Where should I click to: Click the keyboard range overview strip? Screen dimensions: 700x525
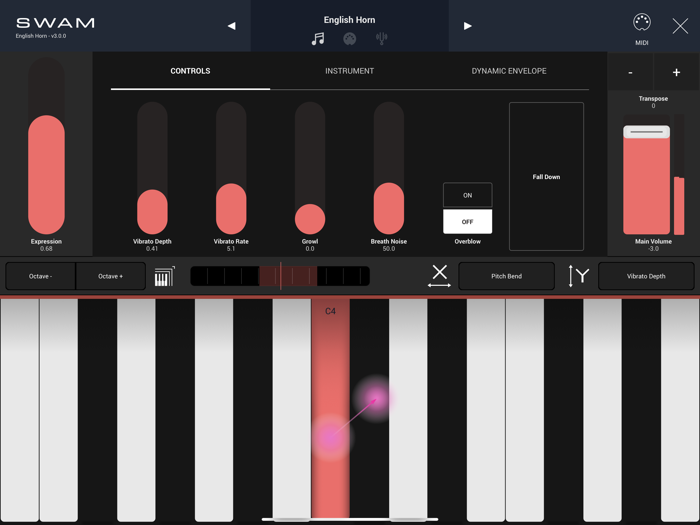[x=280, y=276]
